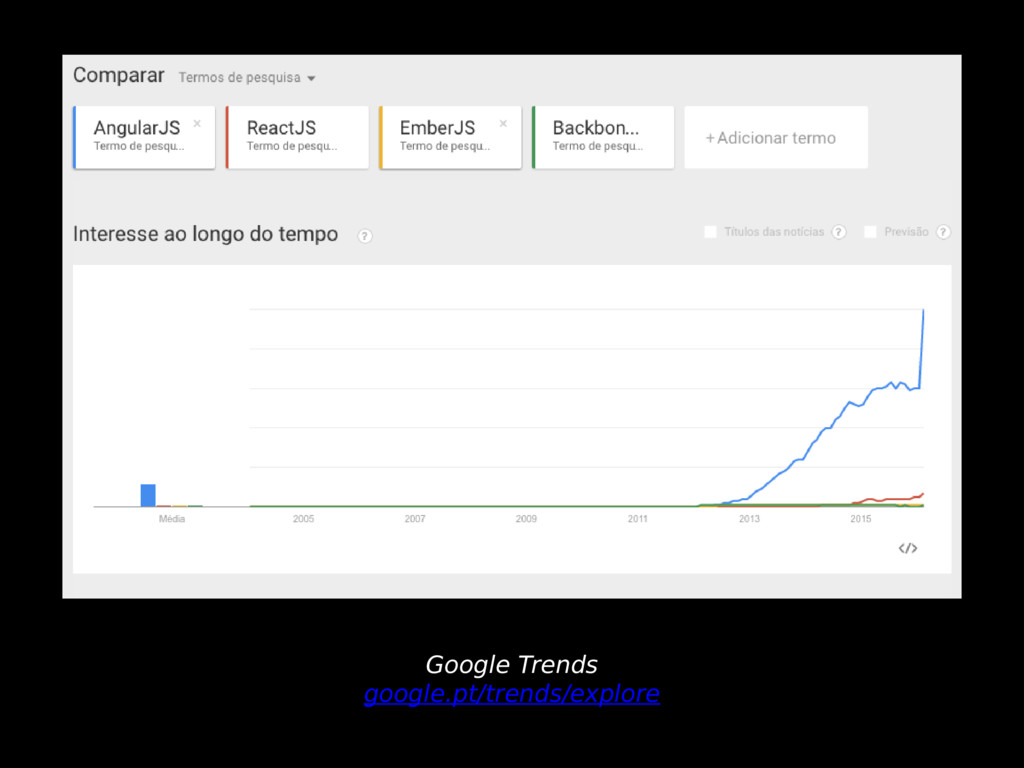Open help icon next to Interesse ao longo do tempo
The image size is (1024, 768).
tap(365, 236)
